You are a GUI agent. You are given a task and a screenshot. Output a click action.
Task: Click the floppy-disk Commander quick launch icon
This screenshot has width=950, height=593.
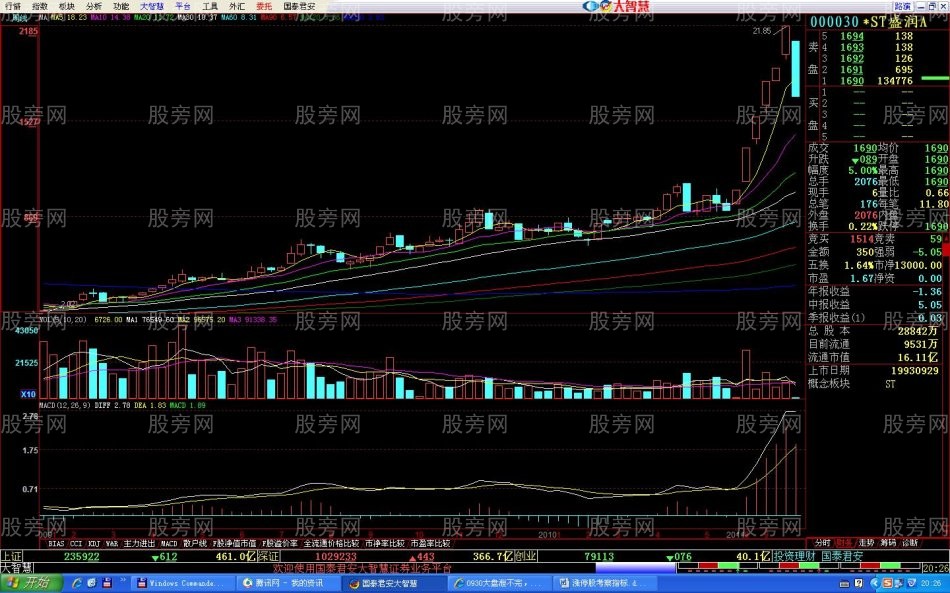[107, 583]
